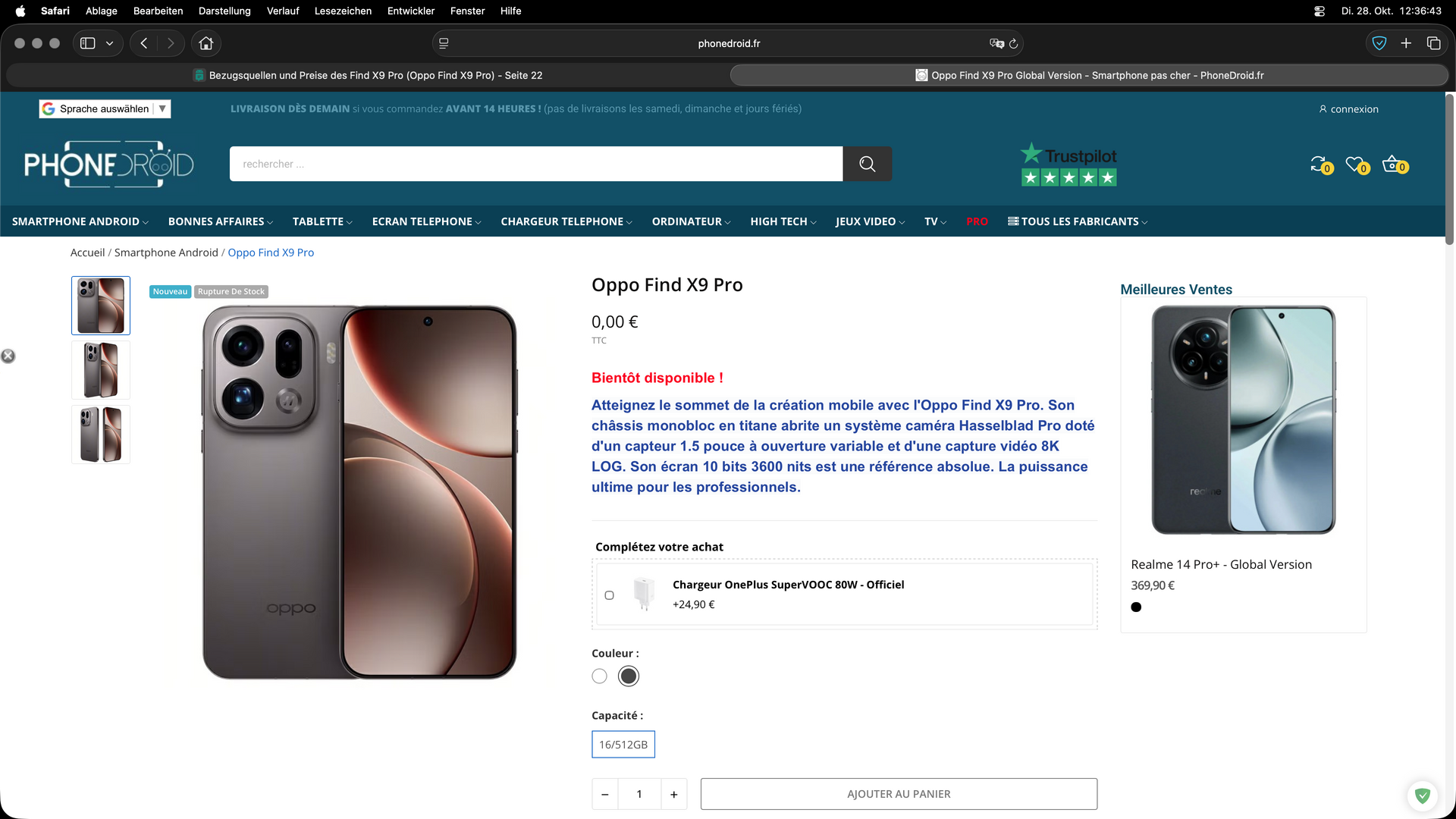Show Safari tab overview
Viewport: 1456px width, 819px height.
(x=1433, y=43)
